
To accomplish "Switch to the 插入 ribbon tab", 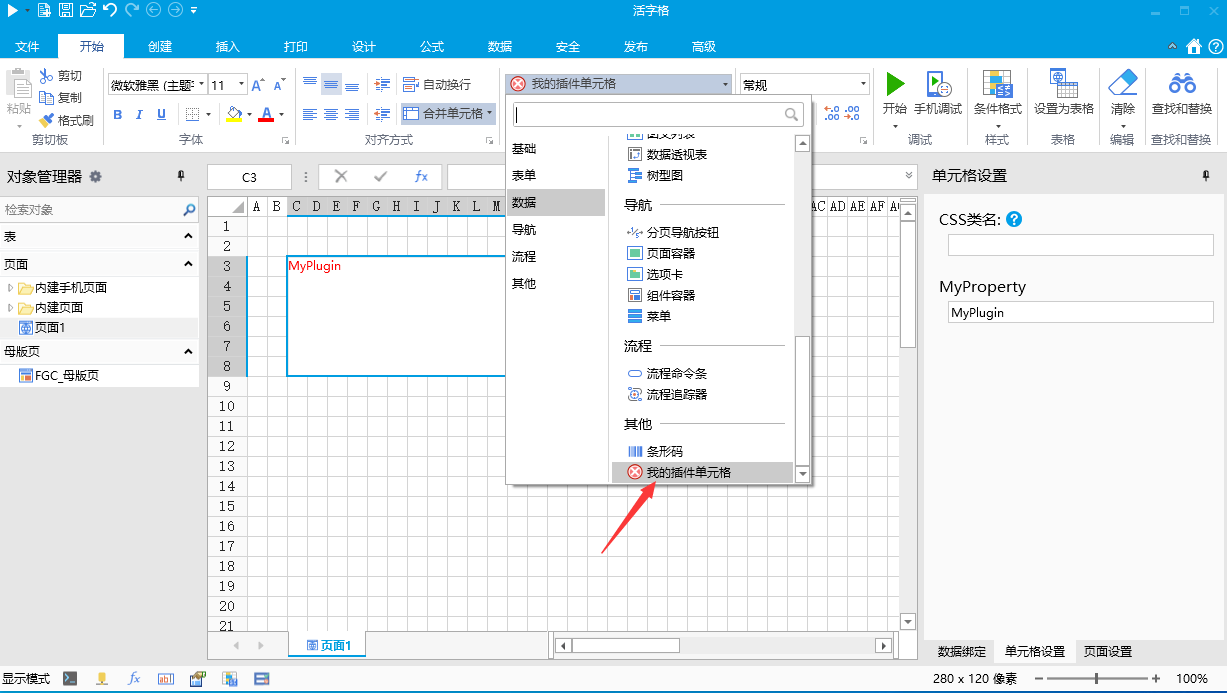I will pyautogui.click(x=228, y=47).
